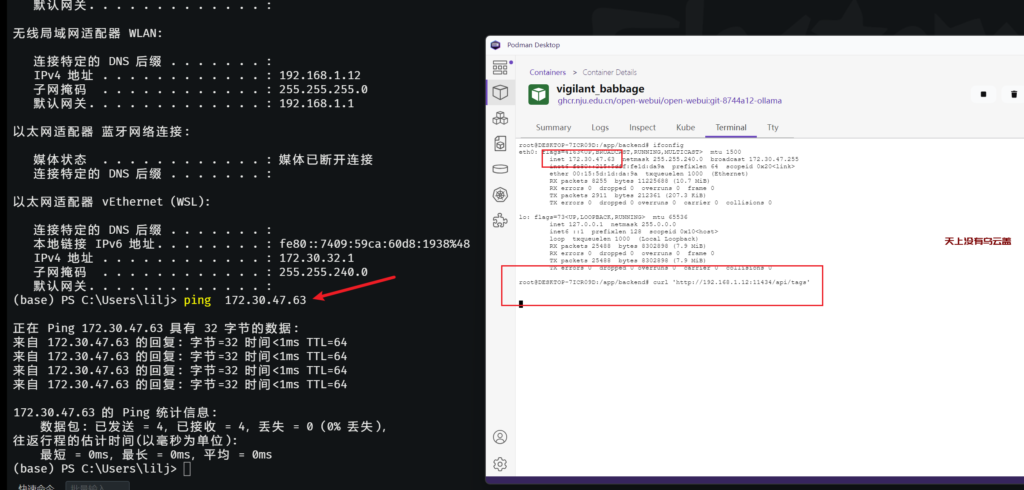The image size is (1024, 490).
Task: Click subnet mask 255.255.255.0 in PowerShell
Action: click(323, 90)
